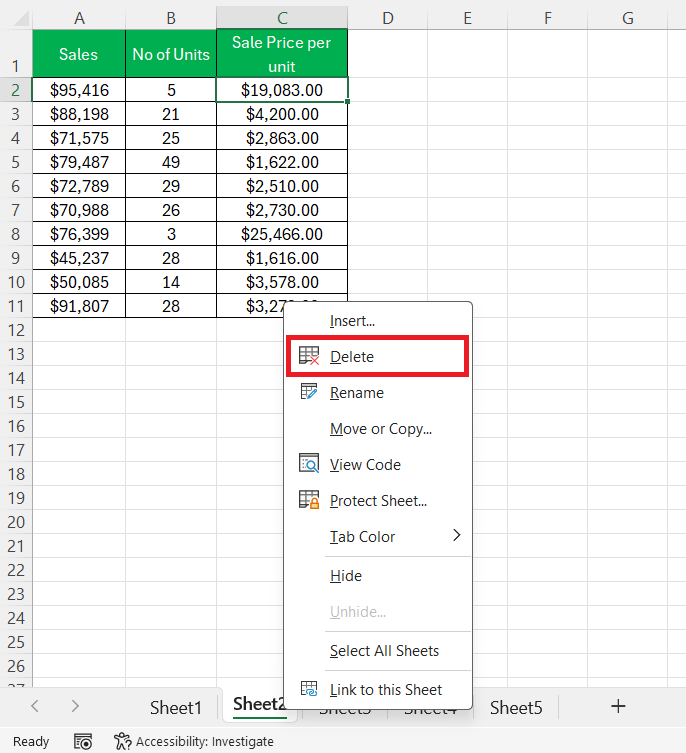Viewport: 686px width, 753px height.
Task: Select column F header
Action: [x=548, y=18]
